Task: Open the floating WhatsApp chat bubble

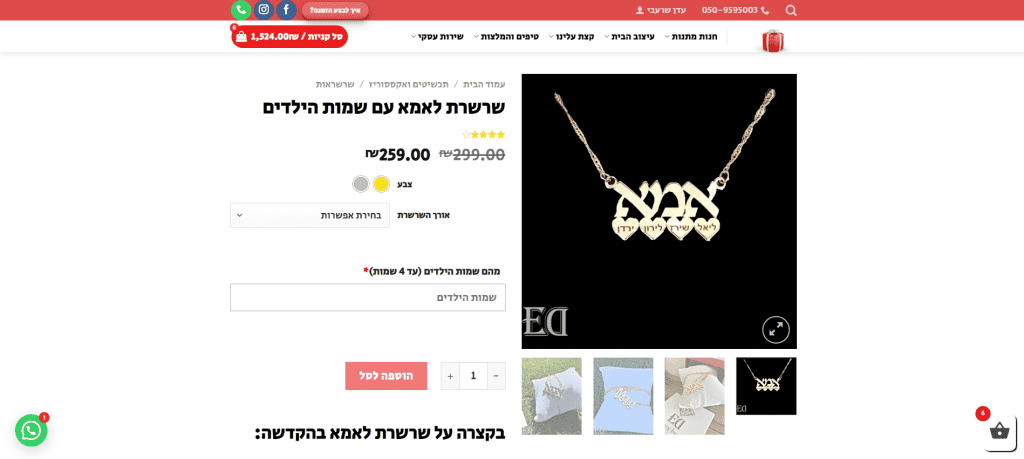Action: click(31, 430)
